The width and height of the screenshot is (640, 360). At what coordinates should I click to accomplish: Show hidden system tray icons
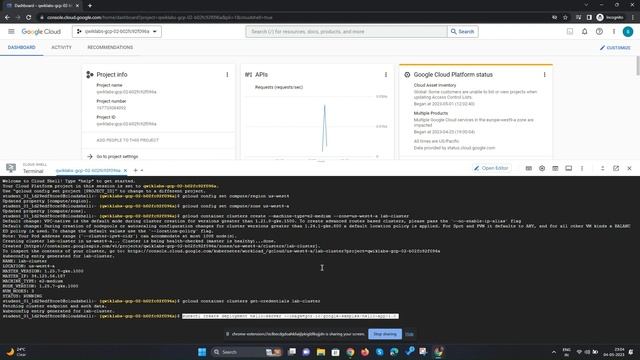click(554, 352)
